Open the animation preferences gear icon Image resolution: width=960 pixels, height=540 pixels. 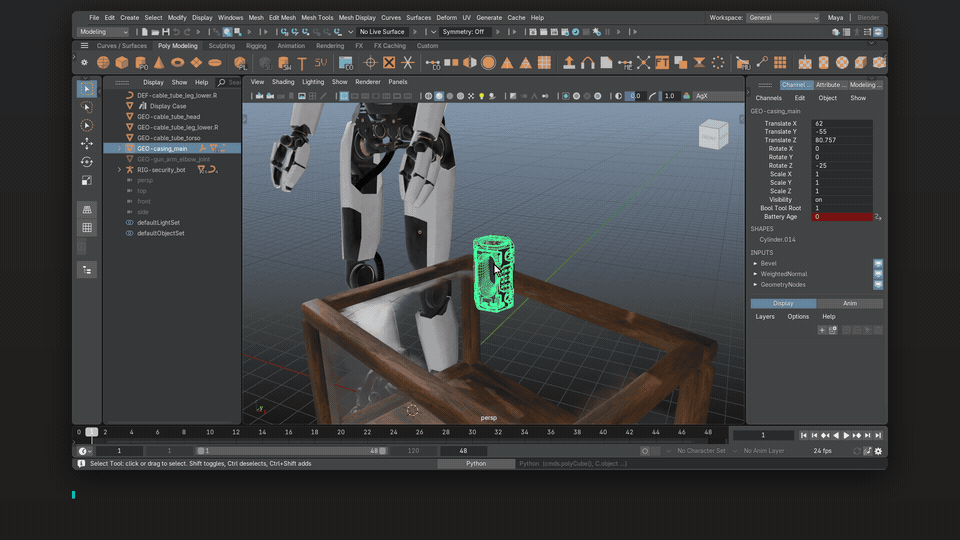[x=878, y=451]
